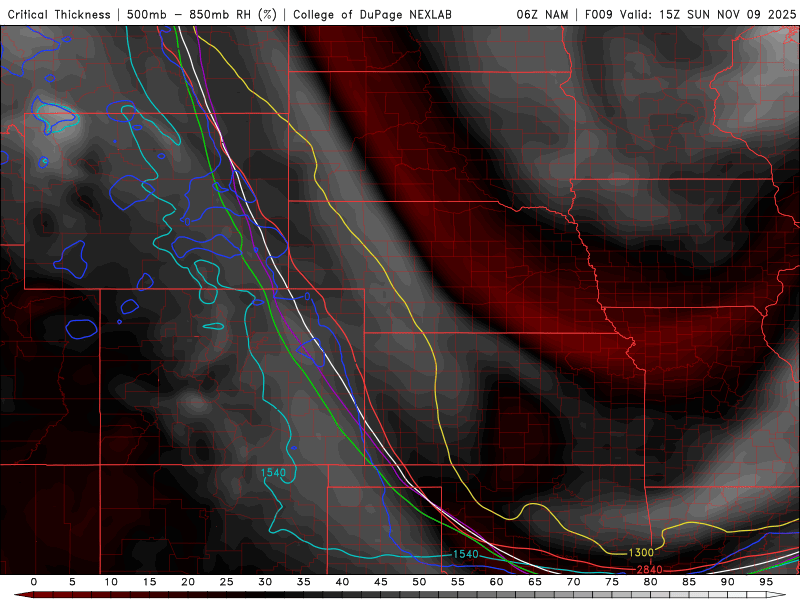This screenshot has height=600, width=800.
Task: Select the '75' value on the color scale
Action: click(x=612, y=582)
